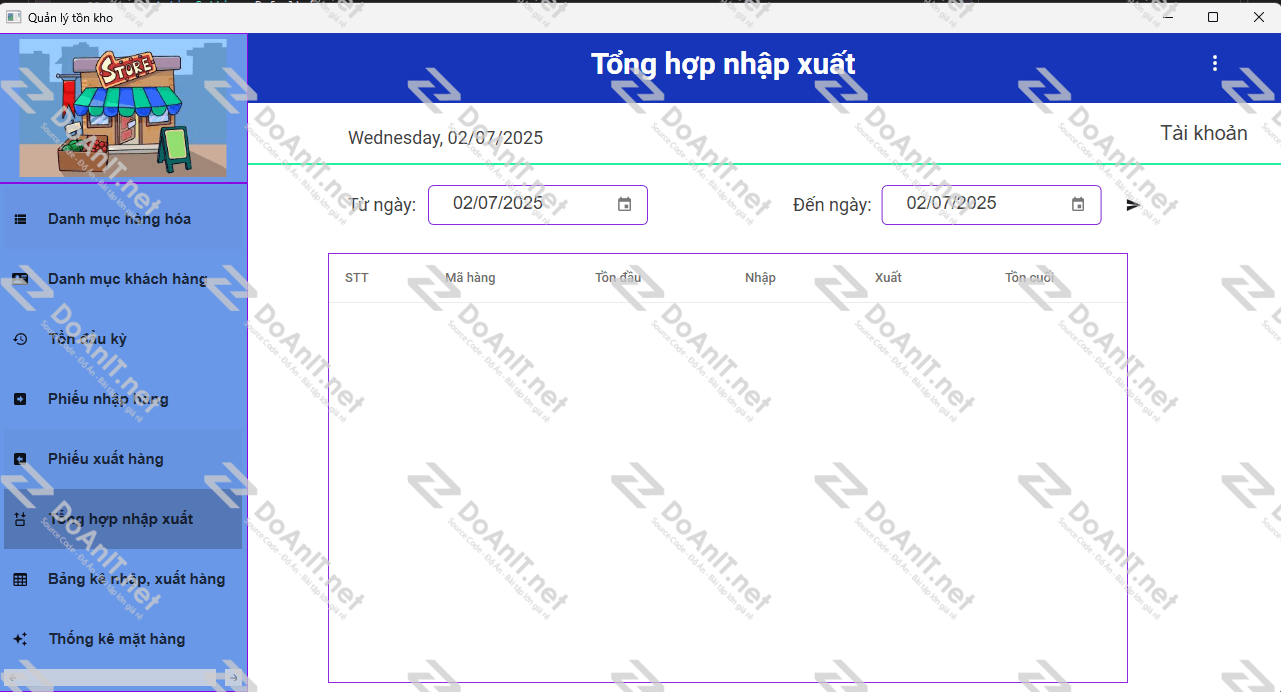
Task: Focus the Từ ngày date field
Action: click(538, 204)
